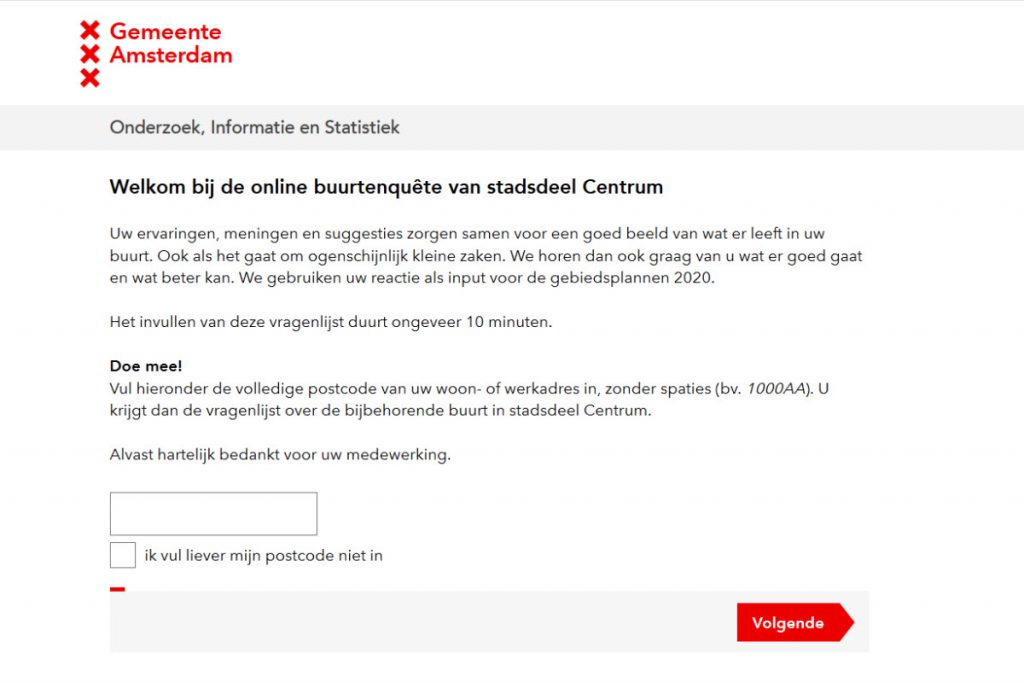Image resolution: width=1024 pixels, height=683 pixels.
Task: Go to next page with Volgende
Action: coord(795,622)
